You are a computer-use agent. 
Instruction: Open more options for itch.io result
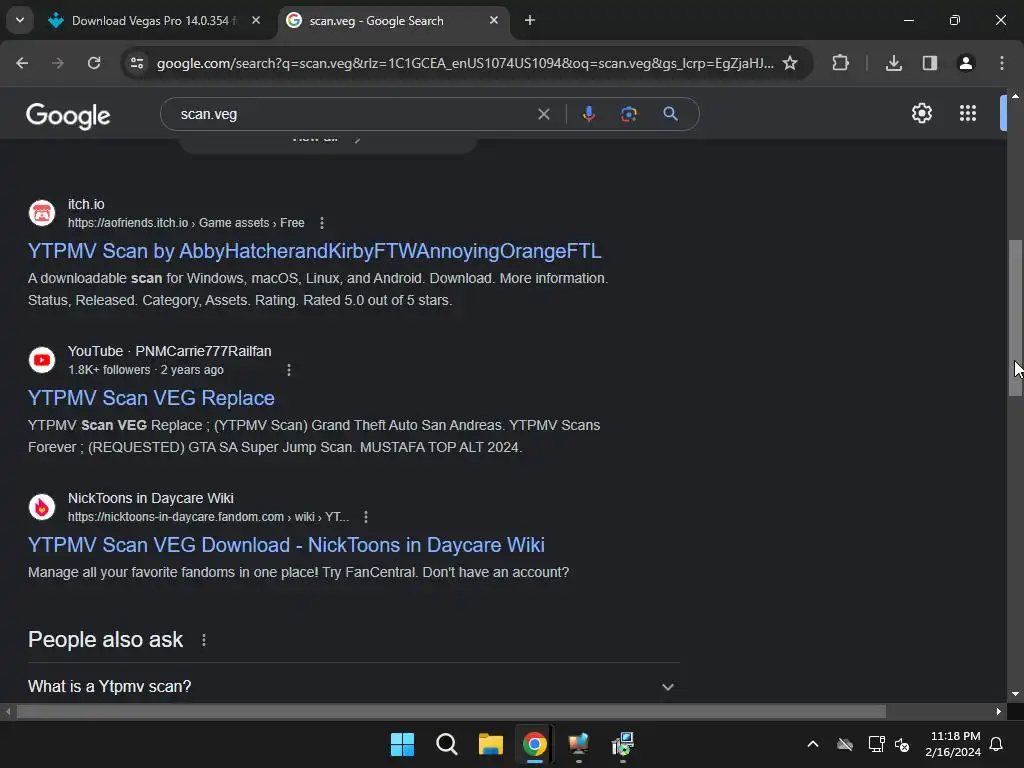(x=322, y=223)
